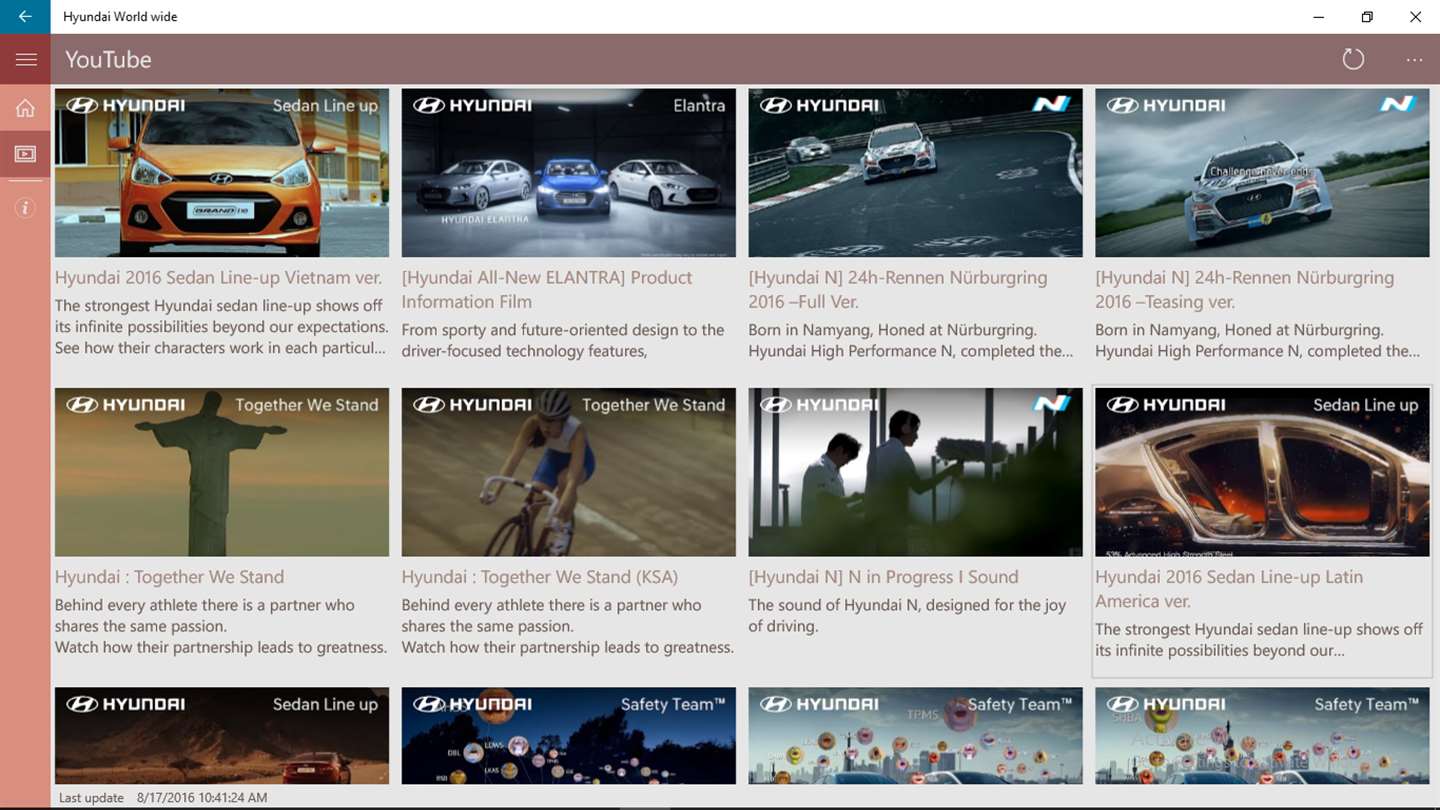1440x810 pixels.
Task: Click Full Ver. 'Born in Namyang' description
Action: coord(911,340)
